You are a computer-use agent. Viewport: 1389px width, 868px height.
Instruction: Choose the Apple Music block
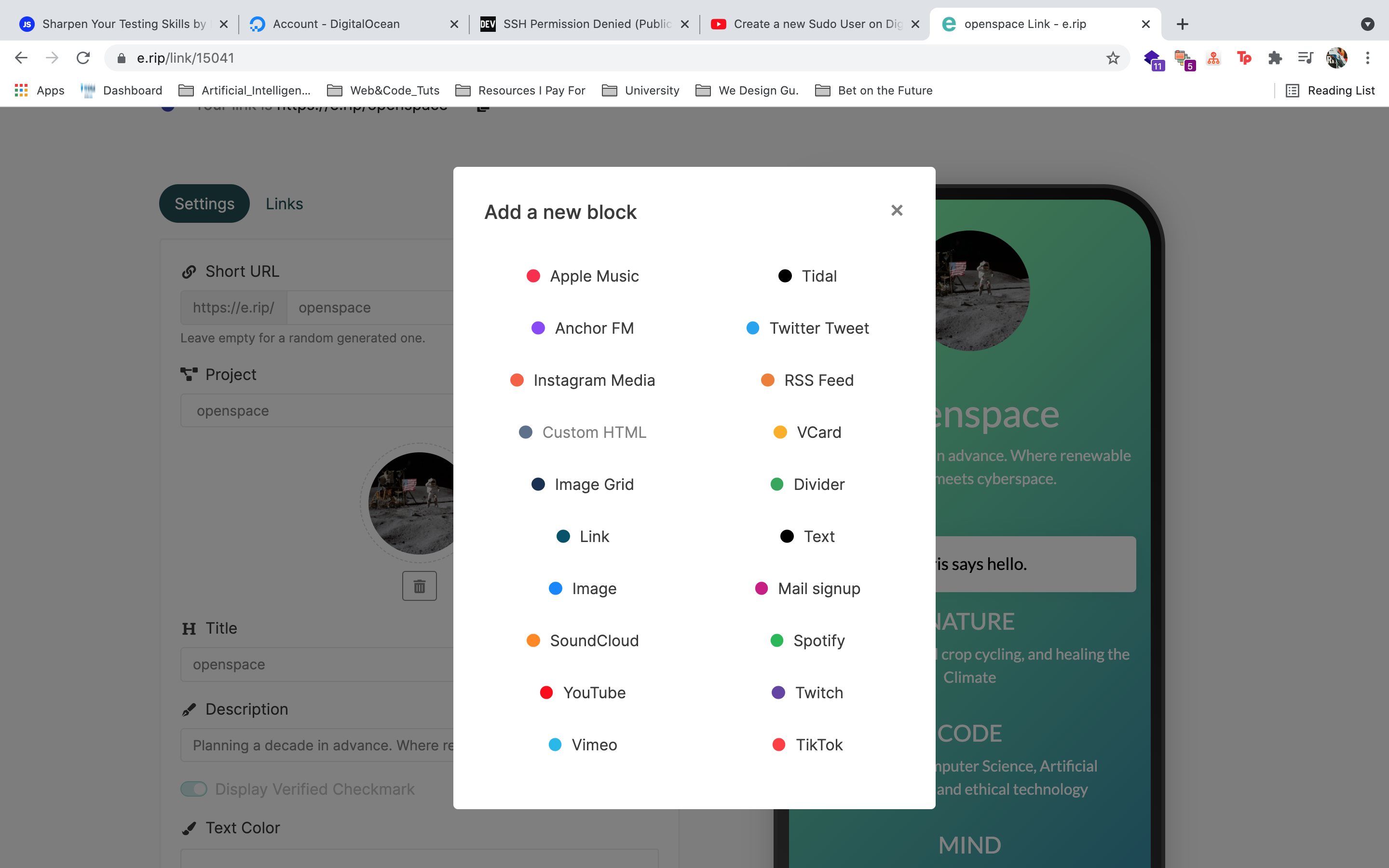point(583,276)
